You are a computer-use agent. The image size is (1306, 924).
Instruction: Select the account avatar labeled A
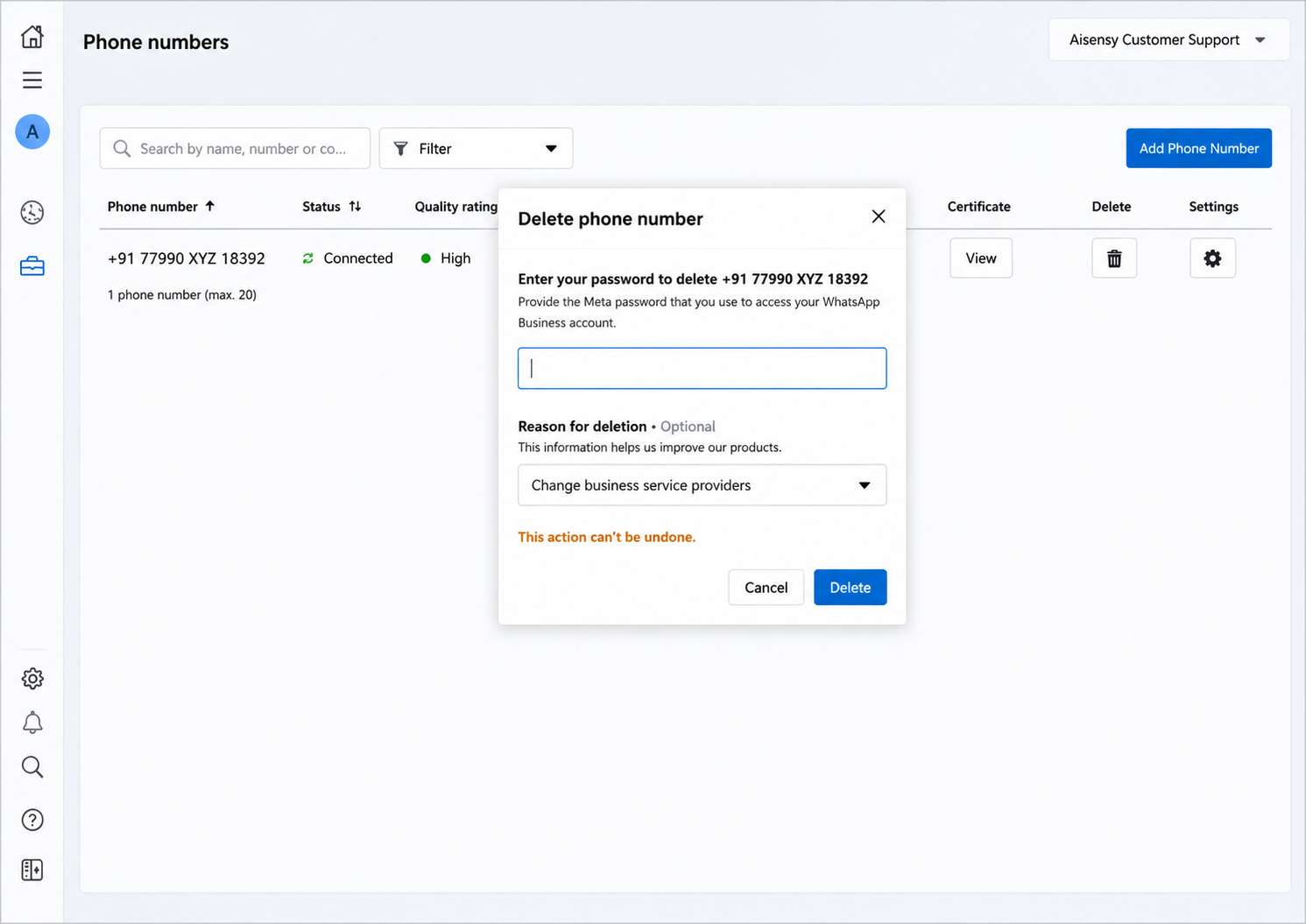32,132
